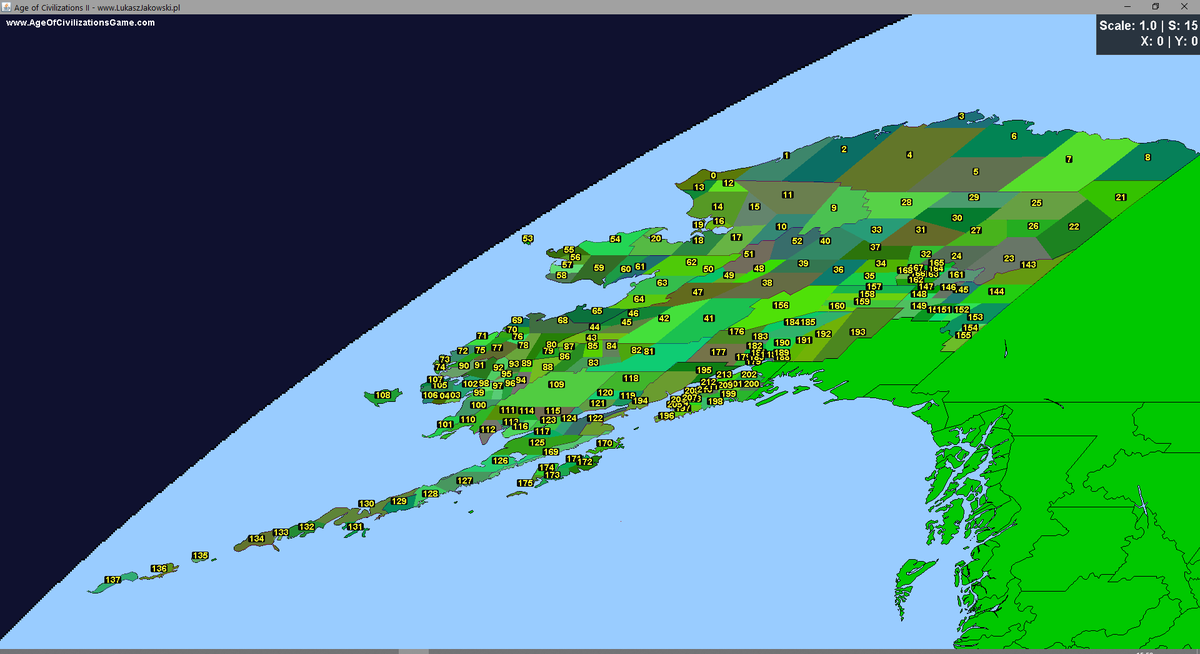Select the island labeled 136
Image resolution: width=1200 pixels, height=654 pixels.
tap(159, 569)
